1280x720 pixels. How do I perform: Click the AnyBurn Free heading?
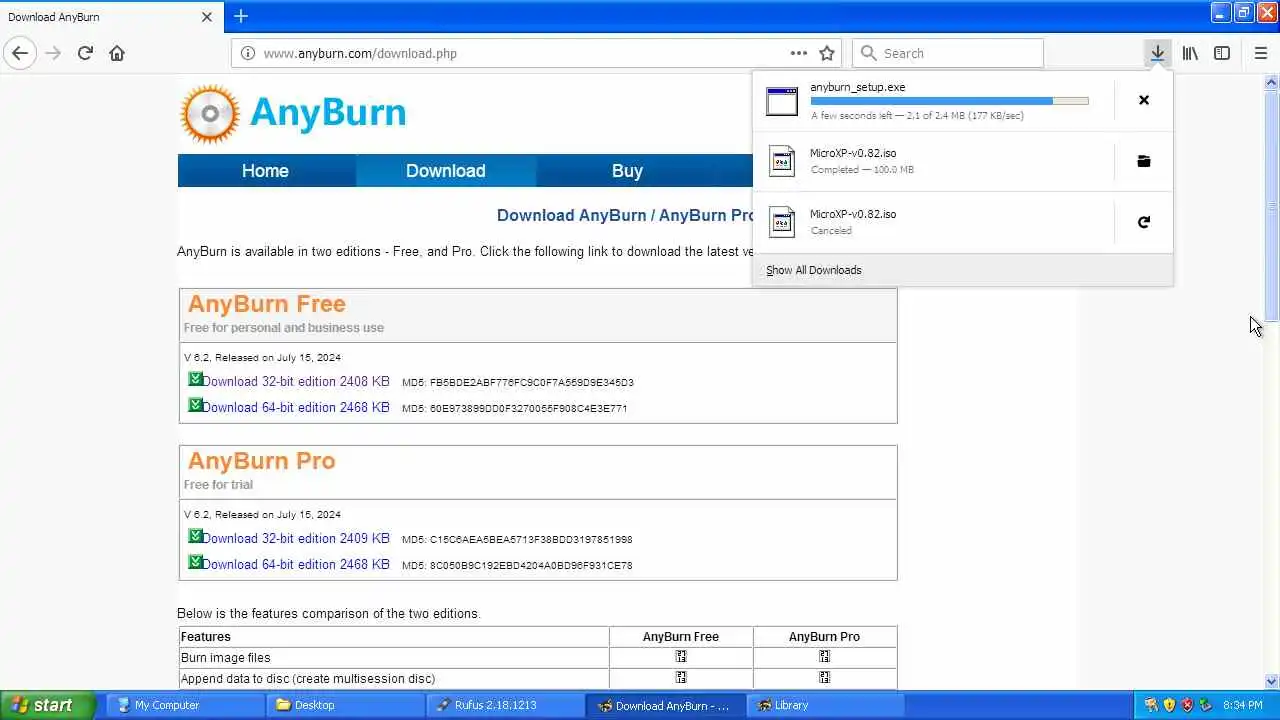coord(267,304)
